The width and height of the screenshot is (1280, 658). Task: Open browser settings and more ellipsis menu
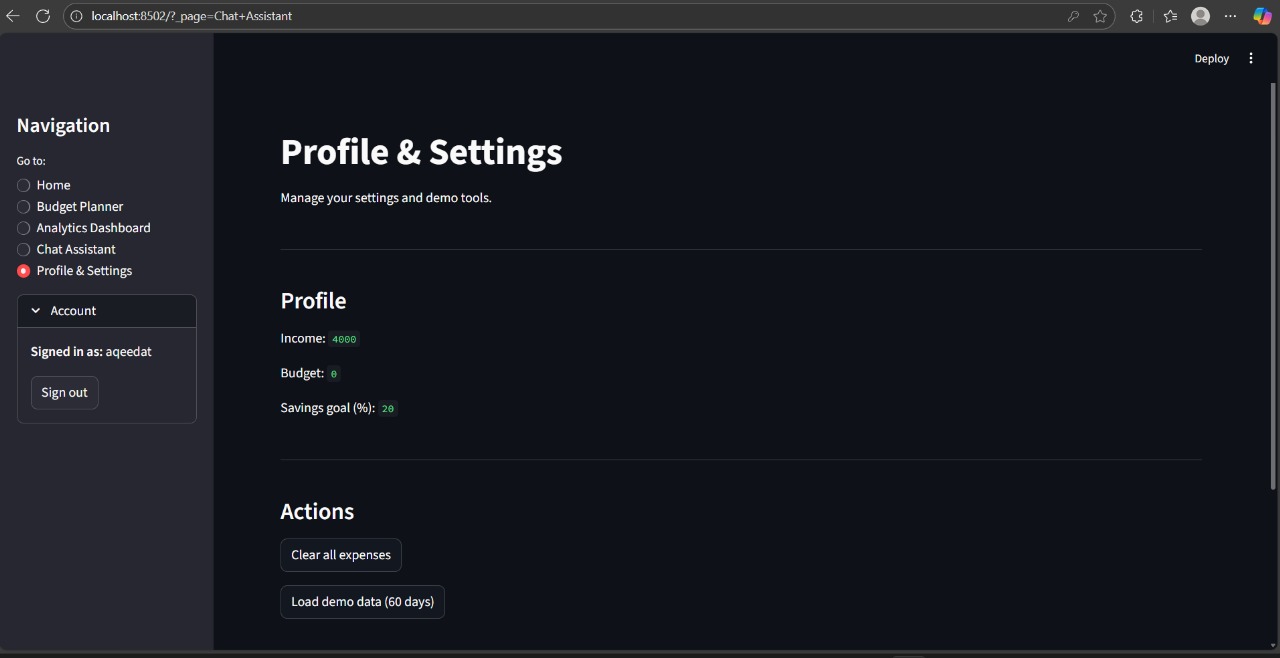(1231, 16)
